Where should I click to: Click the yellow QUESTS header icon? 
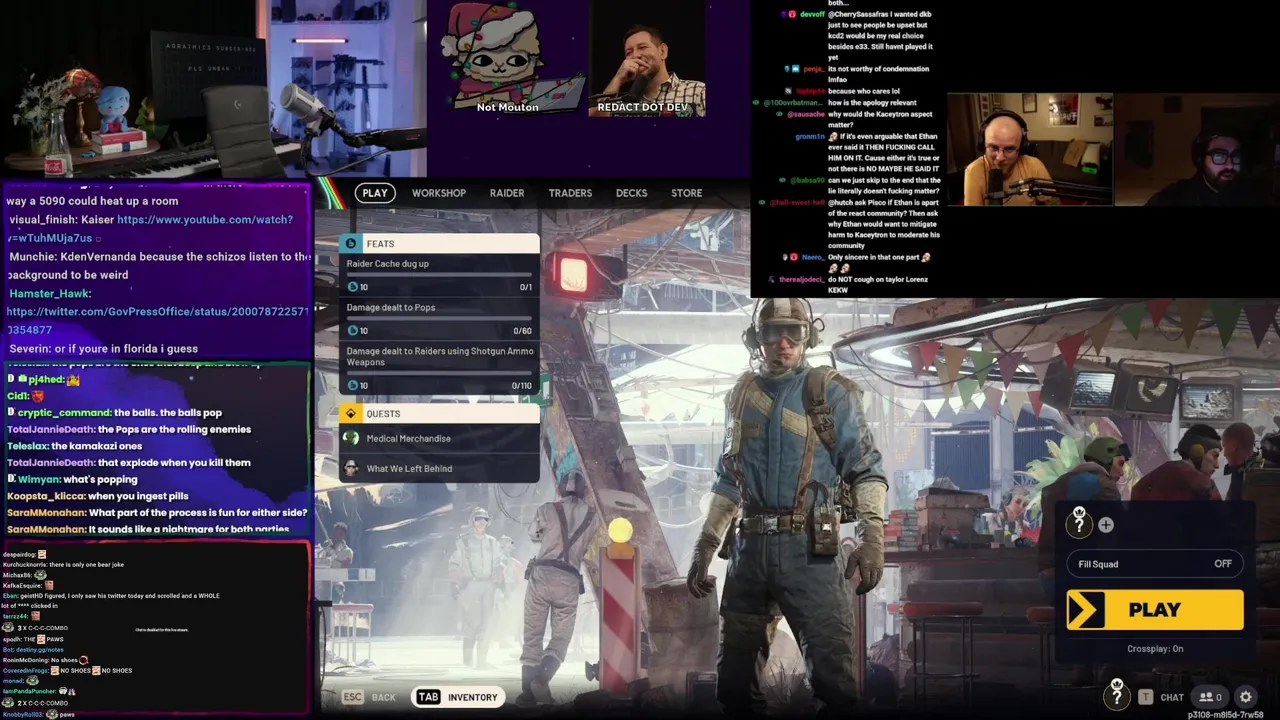(350, 414)
